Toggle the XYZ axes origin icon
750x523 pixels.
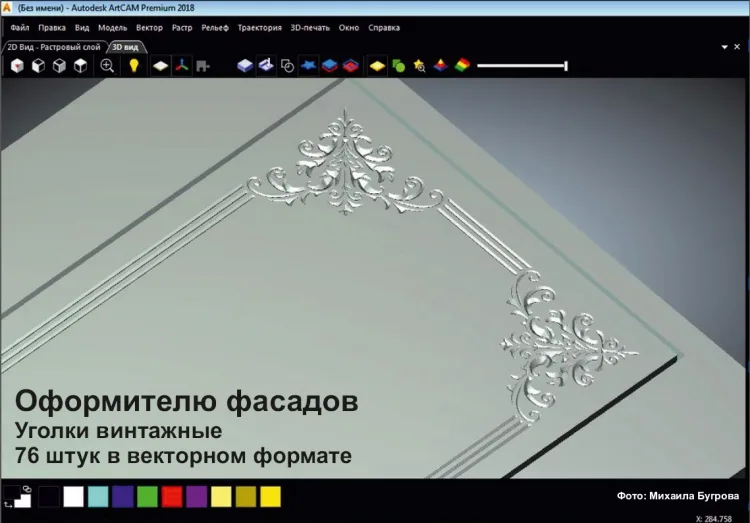(x=182, y=66)
